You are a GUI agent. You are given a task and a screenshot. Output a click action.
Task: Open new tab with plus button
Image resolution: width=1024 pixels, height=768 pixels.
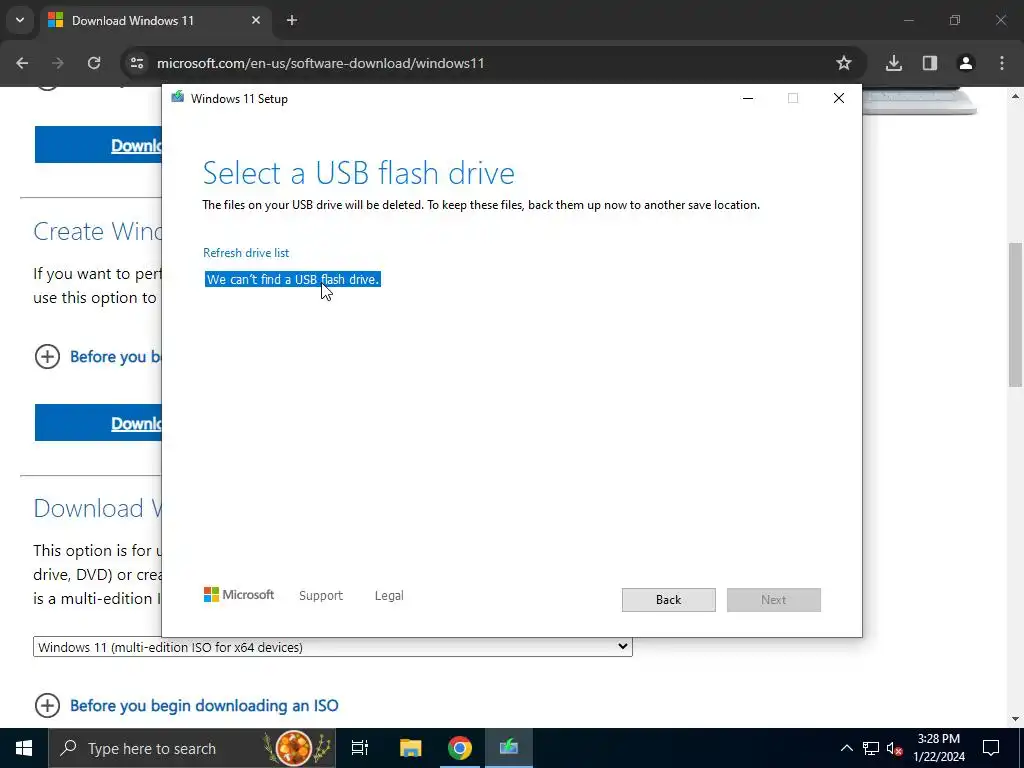[292, 20]
